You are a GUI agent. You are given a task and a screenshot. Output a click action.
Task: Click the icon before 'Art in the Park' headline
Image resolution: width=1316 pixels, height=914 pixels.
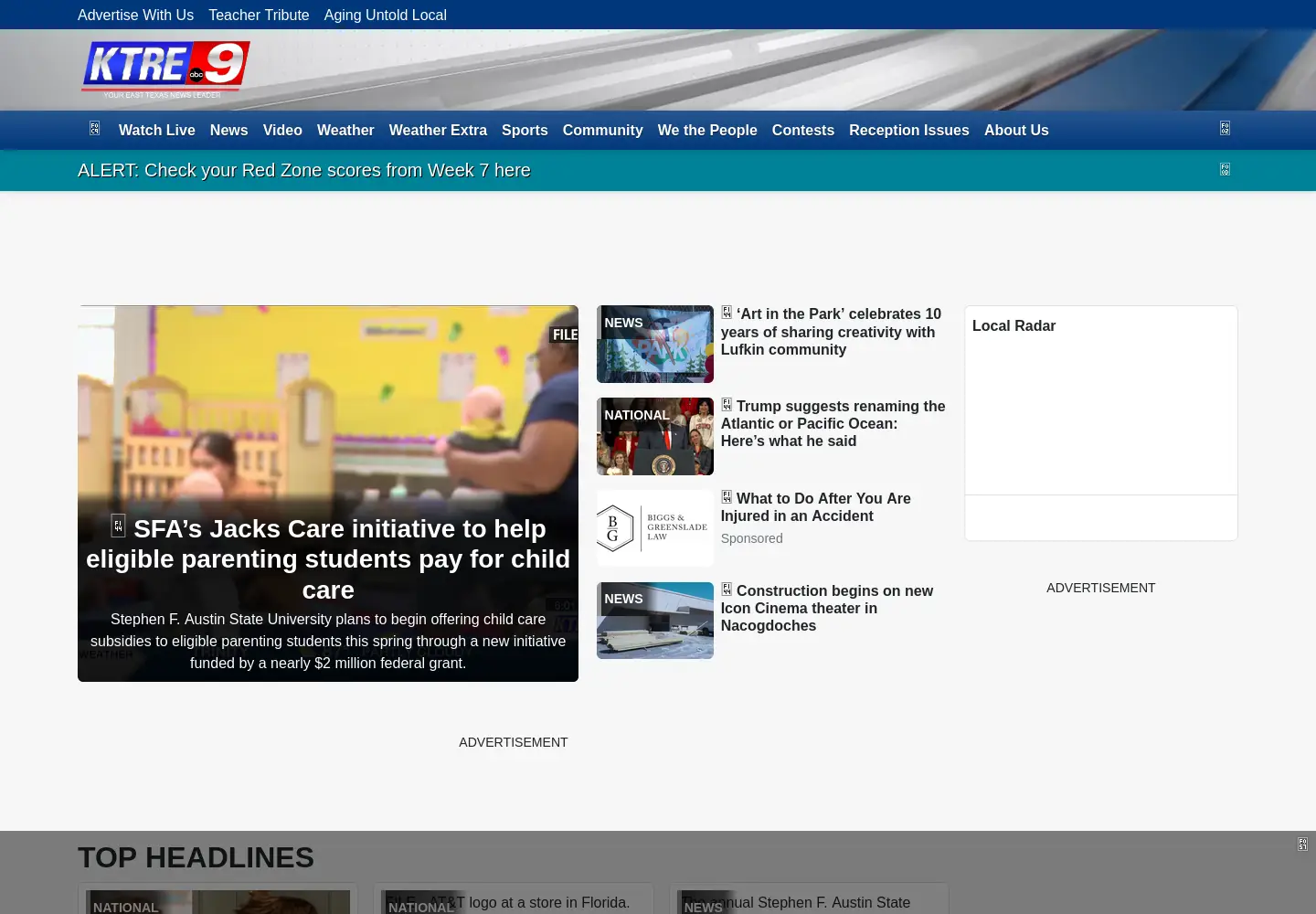pos(727,313)
